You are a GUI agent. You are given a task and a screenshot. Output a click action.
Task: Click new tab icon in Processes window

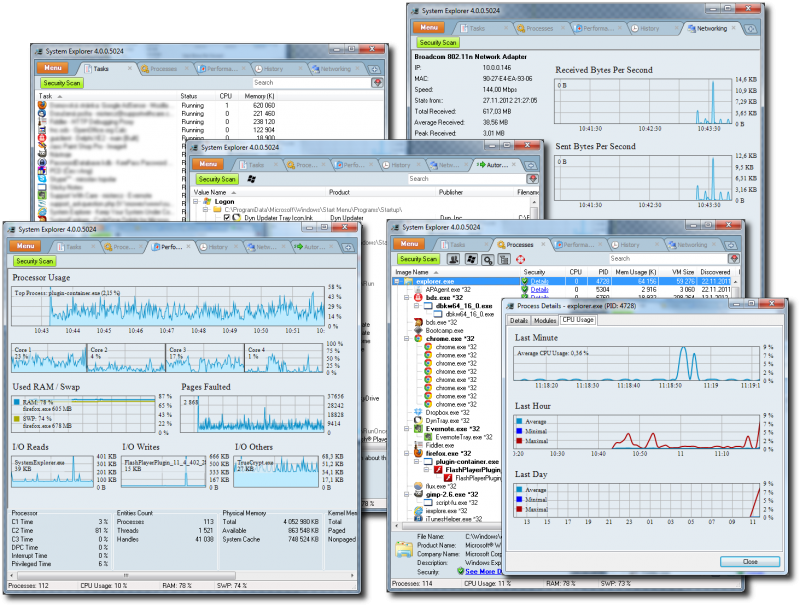tap(730, 245)
